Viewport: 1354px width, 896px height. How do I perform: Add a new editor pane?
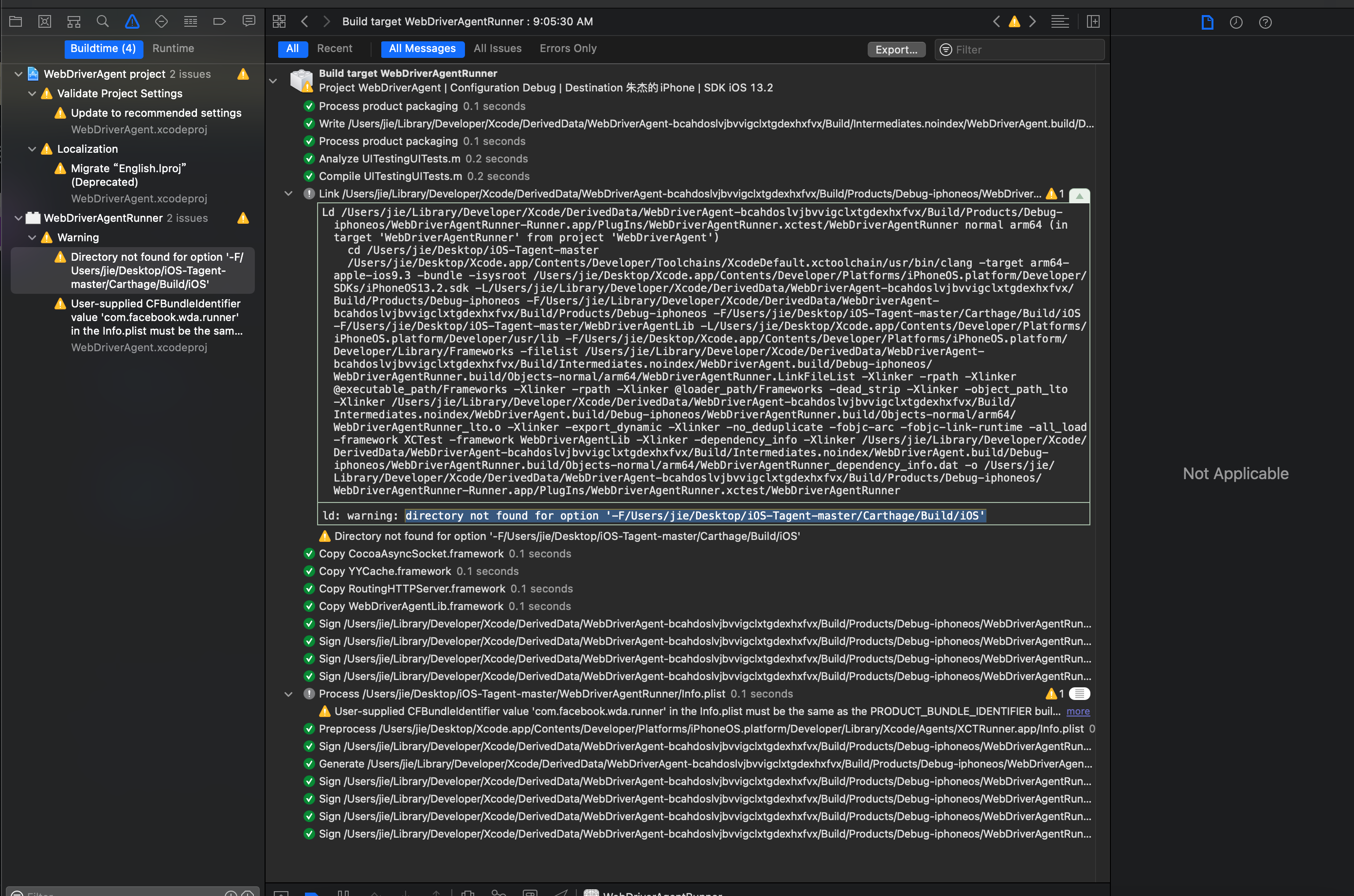point(1093,21)
